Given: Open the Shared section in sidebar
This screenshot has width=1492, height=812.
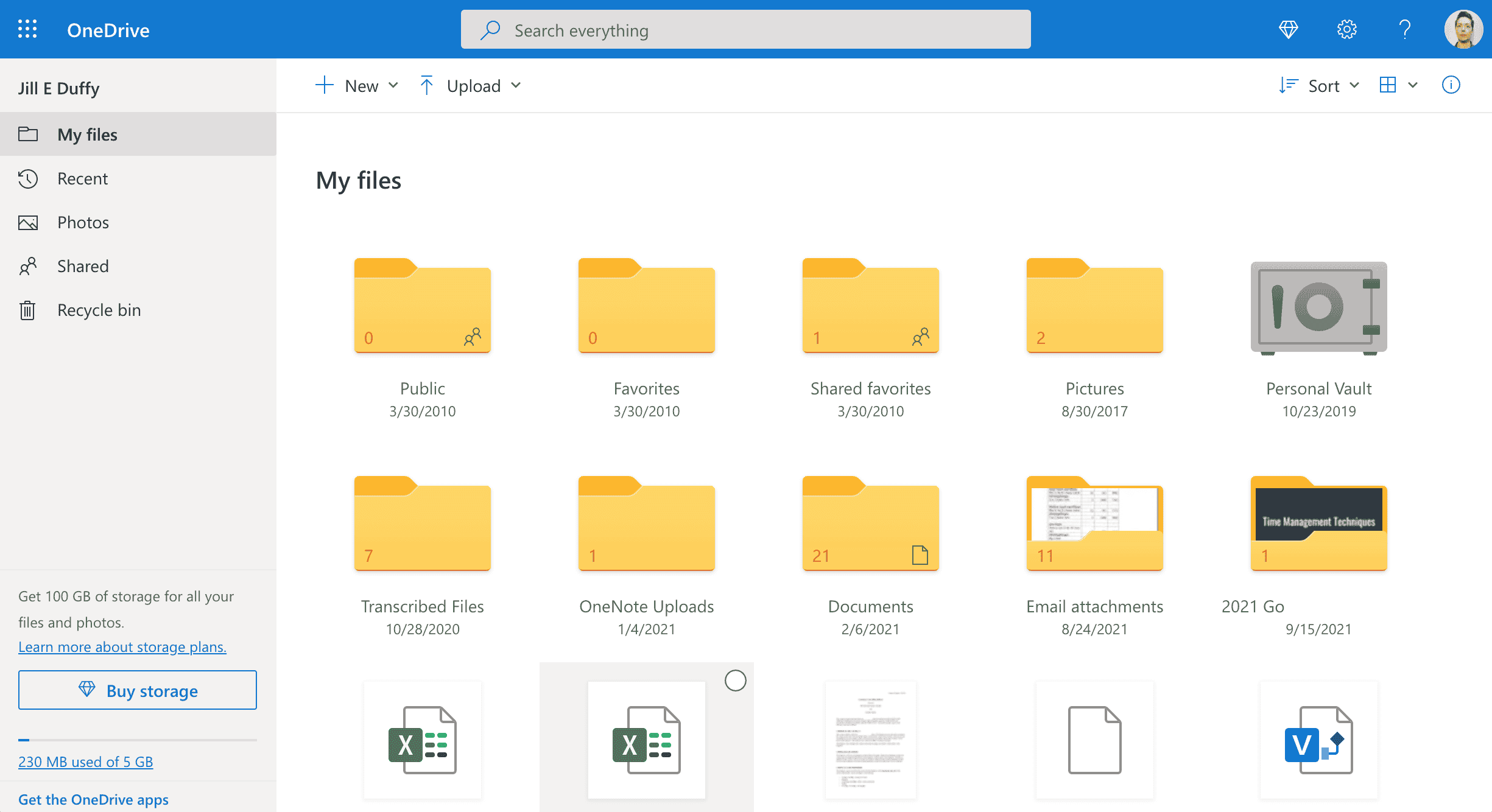Looking at the screenshot, I should (x=83, y=266).
